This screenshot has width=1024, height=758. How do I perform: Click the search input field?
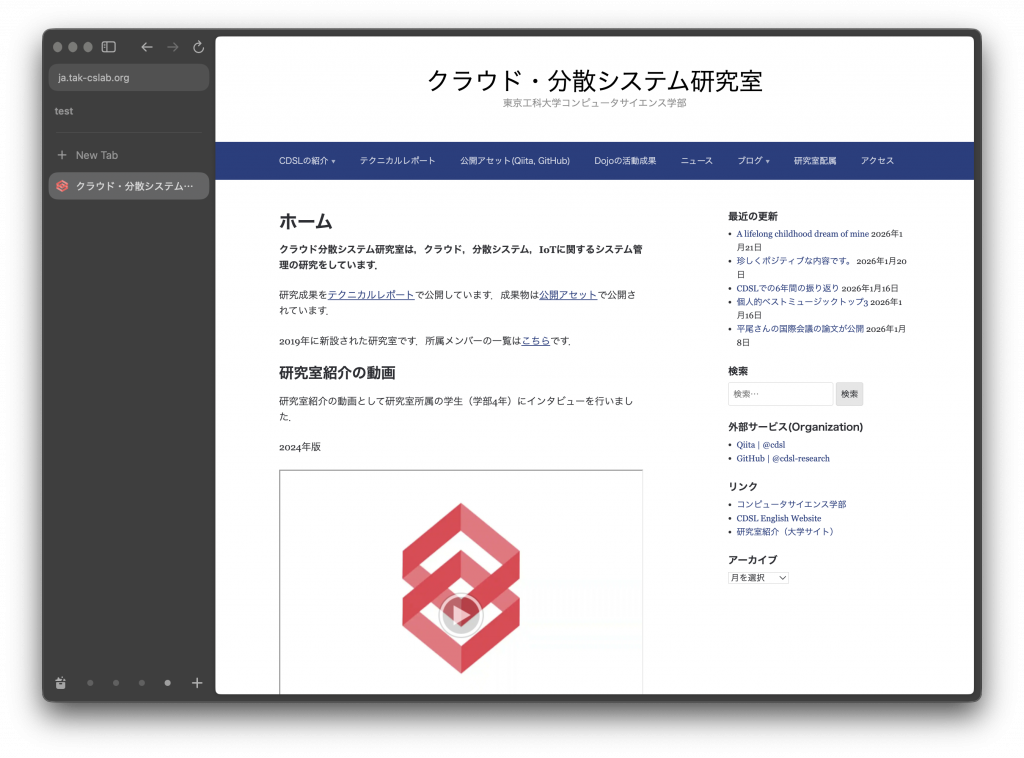[x=780, y=394]
